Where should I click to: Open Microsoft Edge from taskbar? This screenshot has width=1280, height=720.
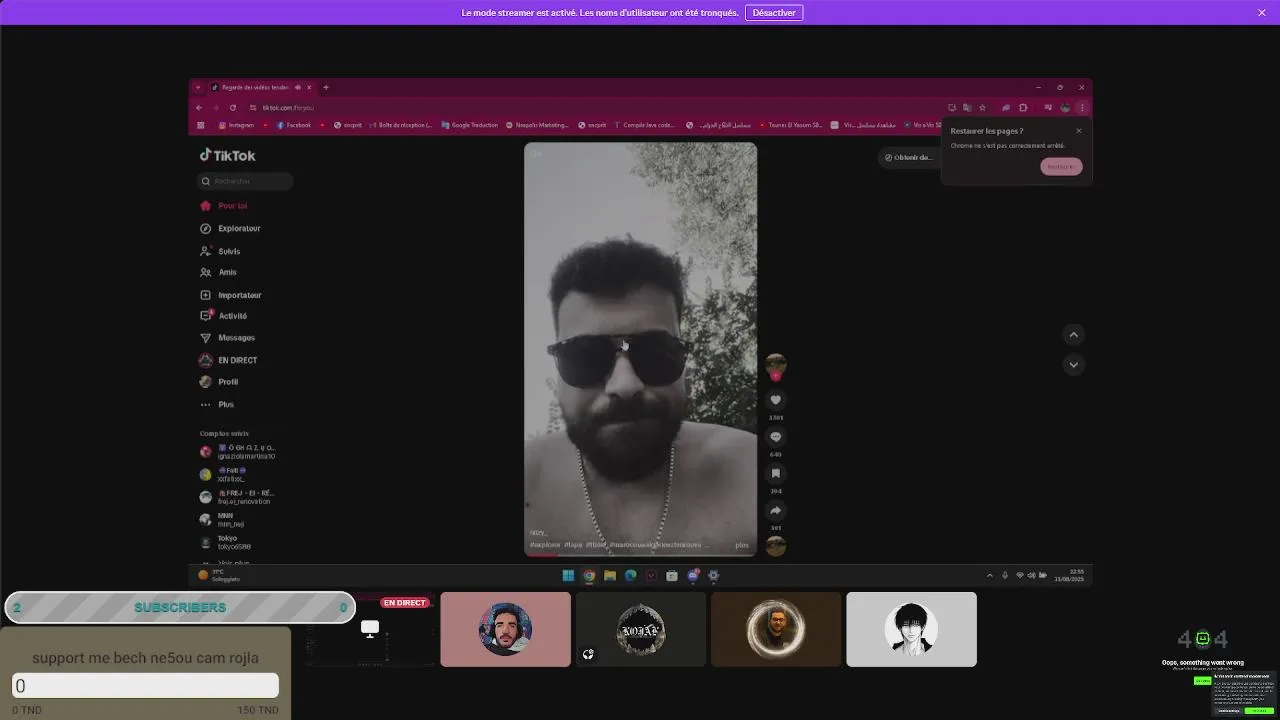[x=631, y=576]
